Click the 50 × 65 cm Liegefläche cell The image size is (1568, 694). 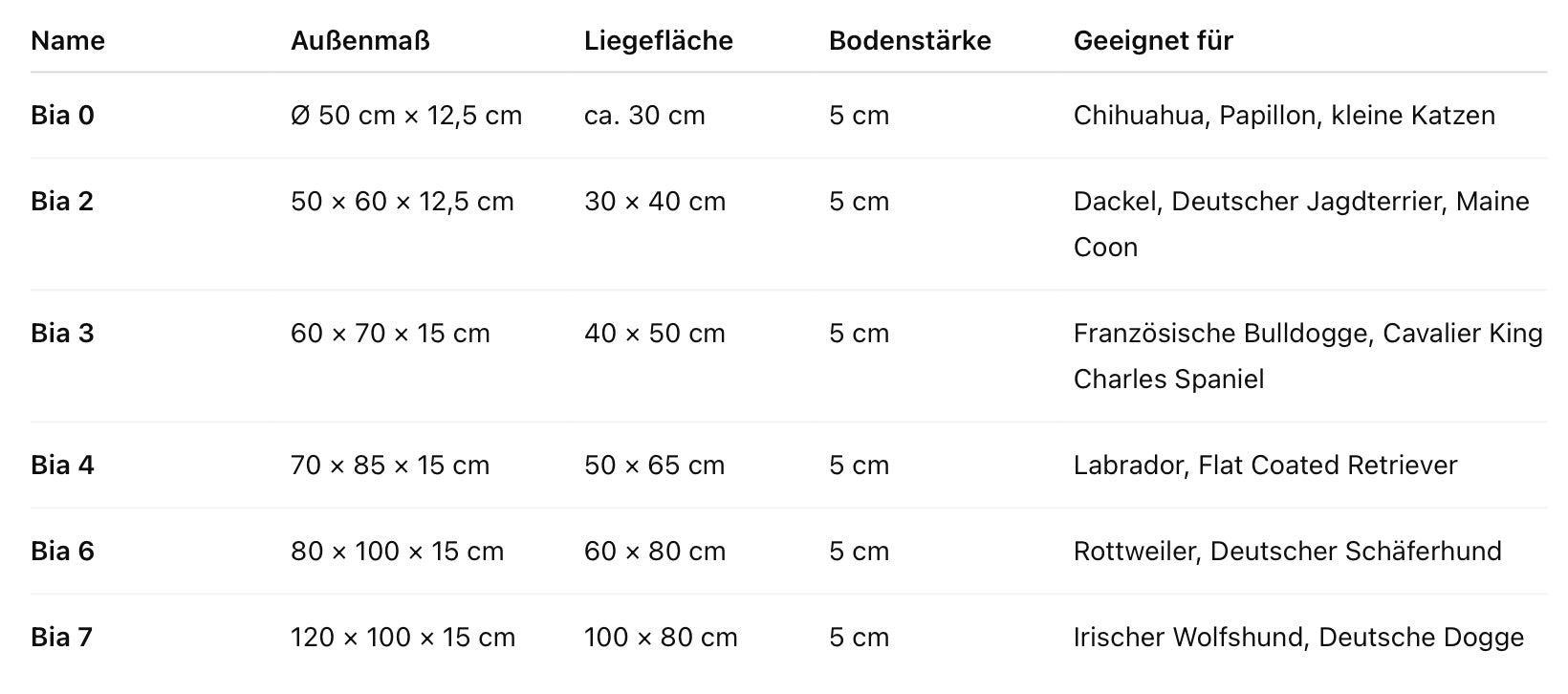point(655,466)
